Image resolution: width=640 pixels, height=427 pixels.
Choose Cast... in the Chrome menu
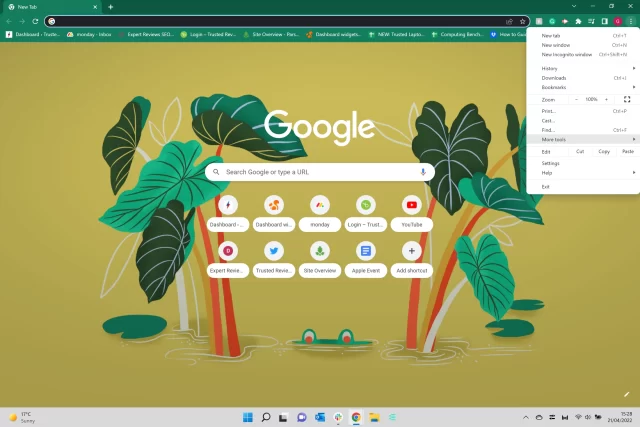583,120
